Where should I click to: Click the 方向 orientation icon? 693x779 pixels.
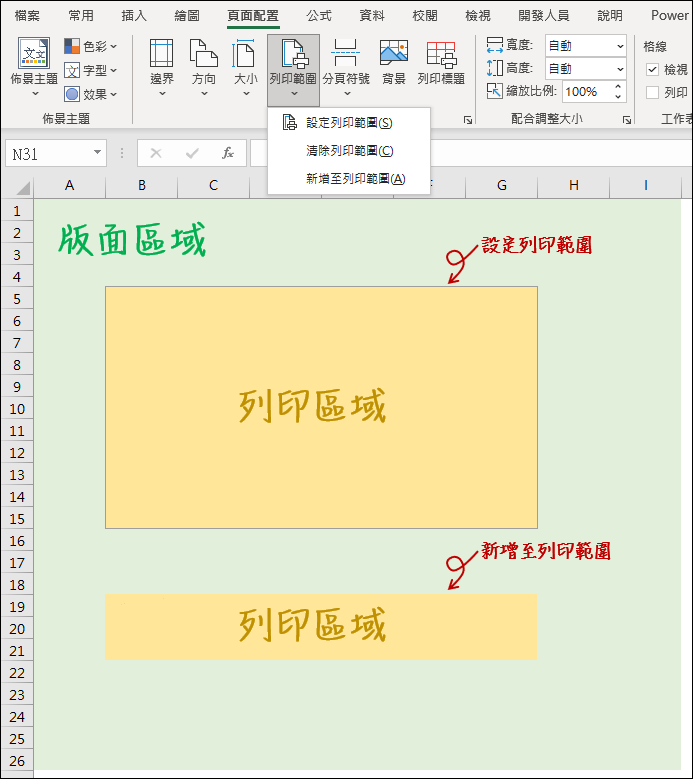(x=204, y=54)
